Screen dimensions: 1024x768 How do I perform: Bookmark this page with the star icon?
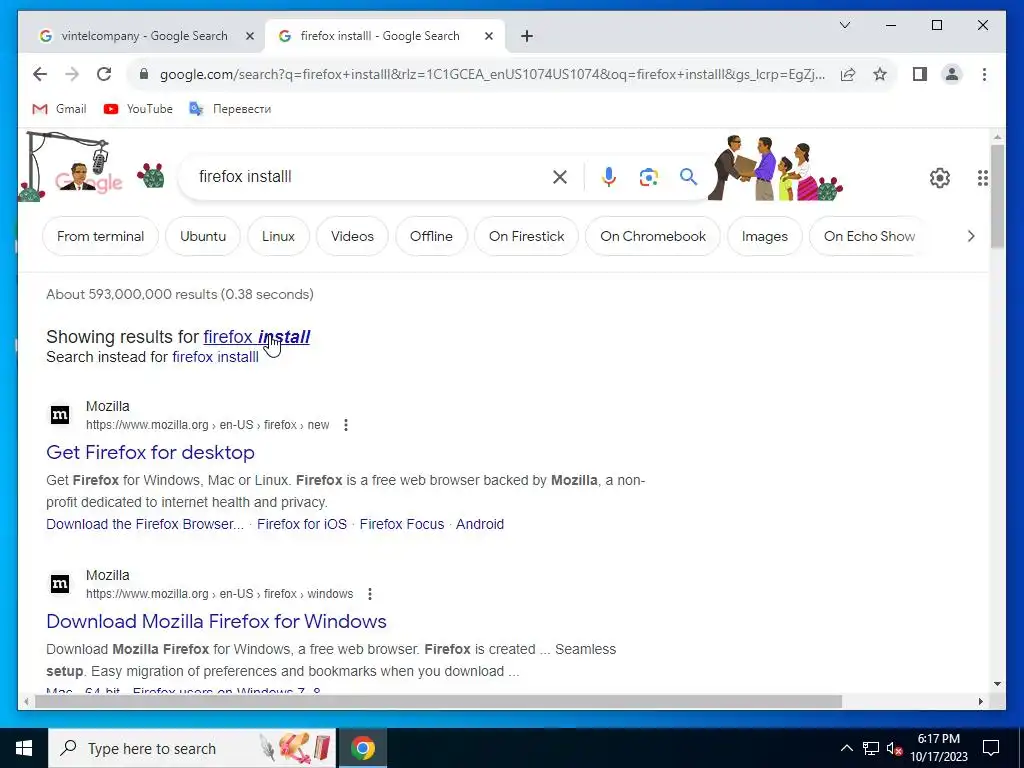[880, 74]
